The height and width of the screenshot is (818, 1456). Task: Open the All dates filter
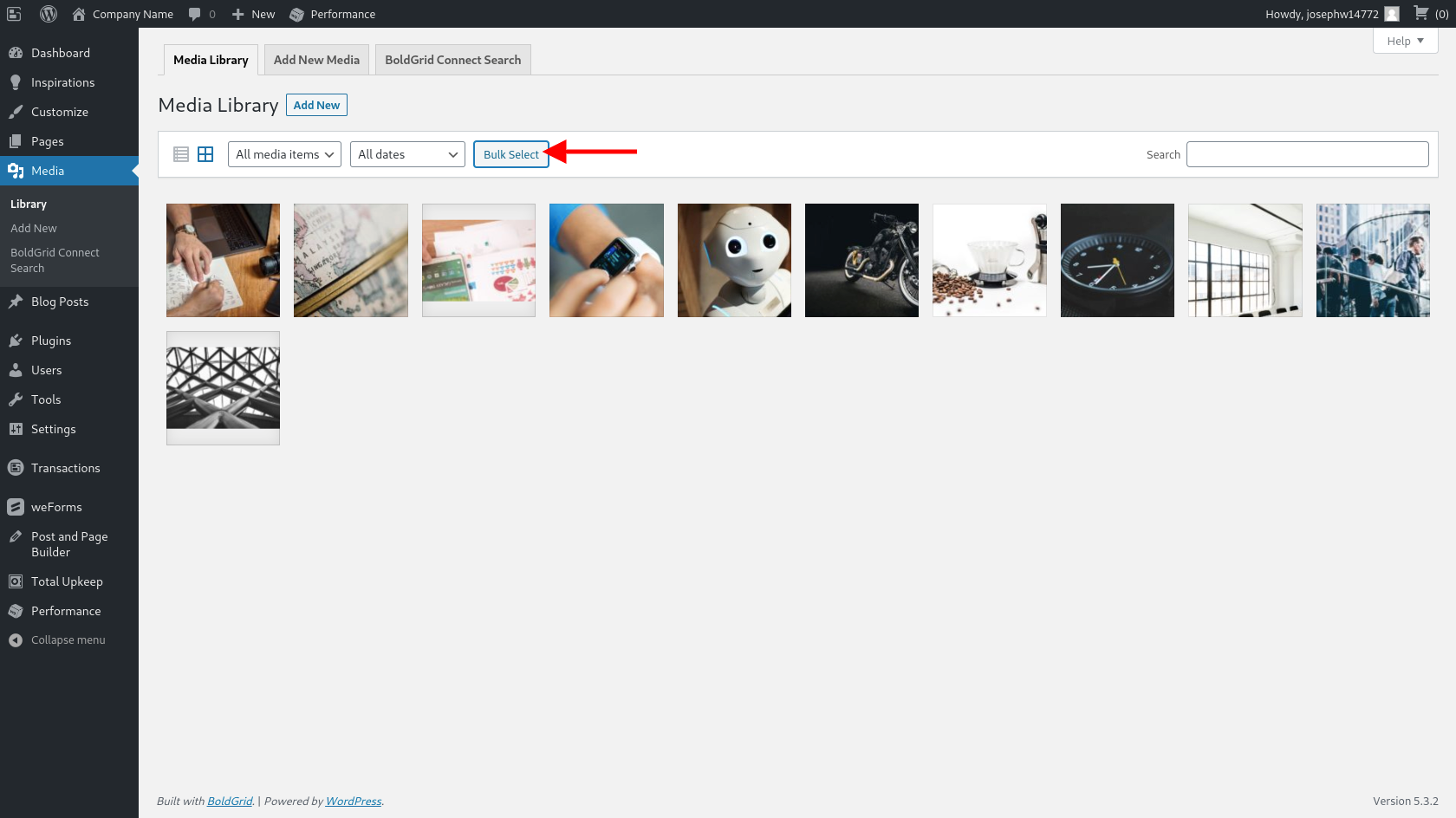tap(406, 153)
